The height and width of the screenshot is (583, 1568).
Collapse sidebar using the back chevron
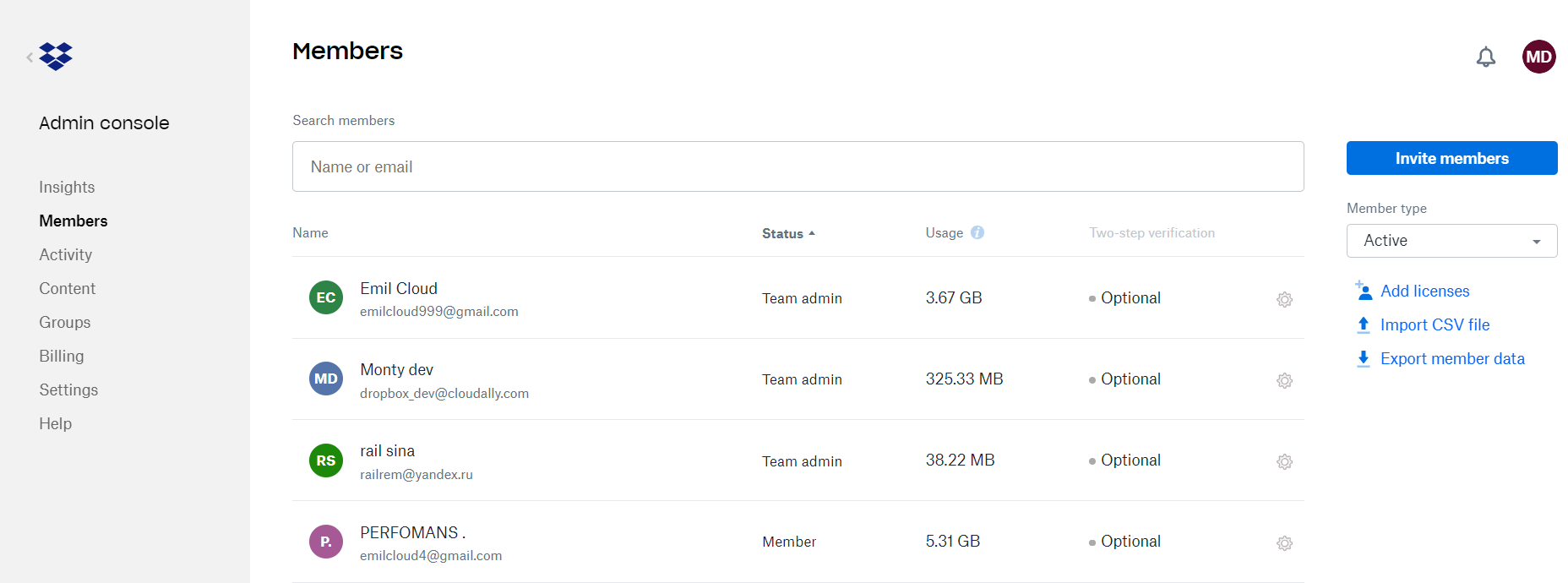pyautogui.click(x=30, y=57)
